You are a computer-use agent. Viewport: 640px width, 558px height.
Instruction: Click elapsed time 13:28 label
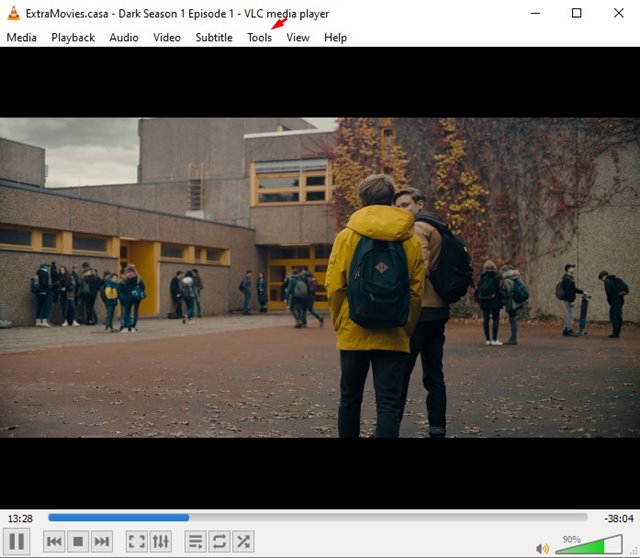pyautogui.click(x=20, y=519)
